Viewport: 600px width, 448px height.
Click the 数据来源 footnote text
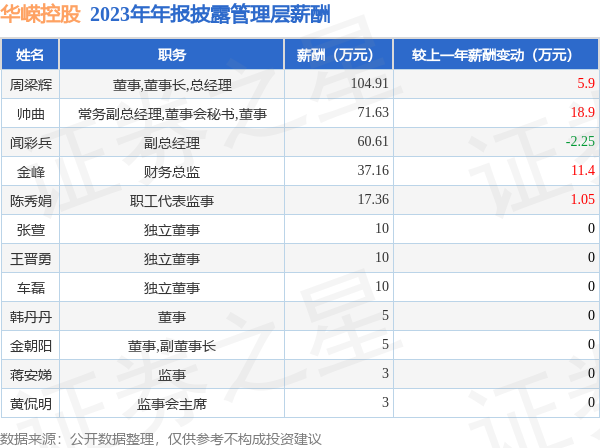[161, 439]
